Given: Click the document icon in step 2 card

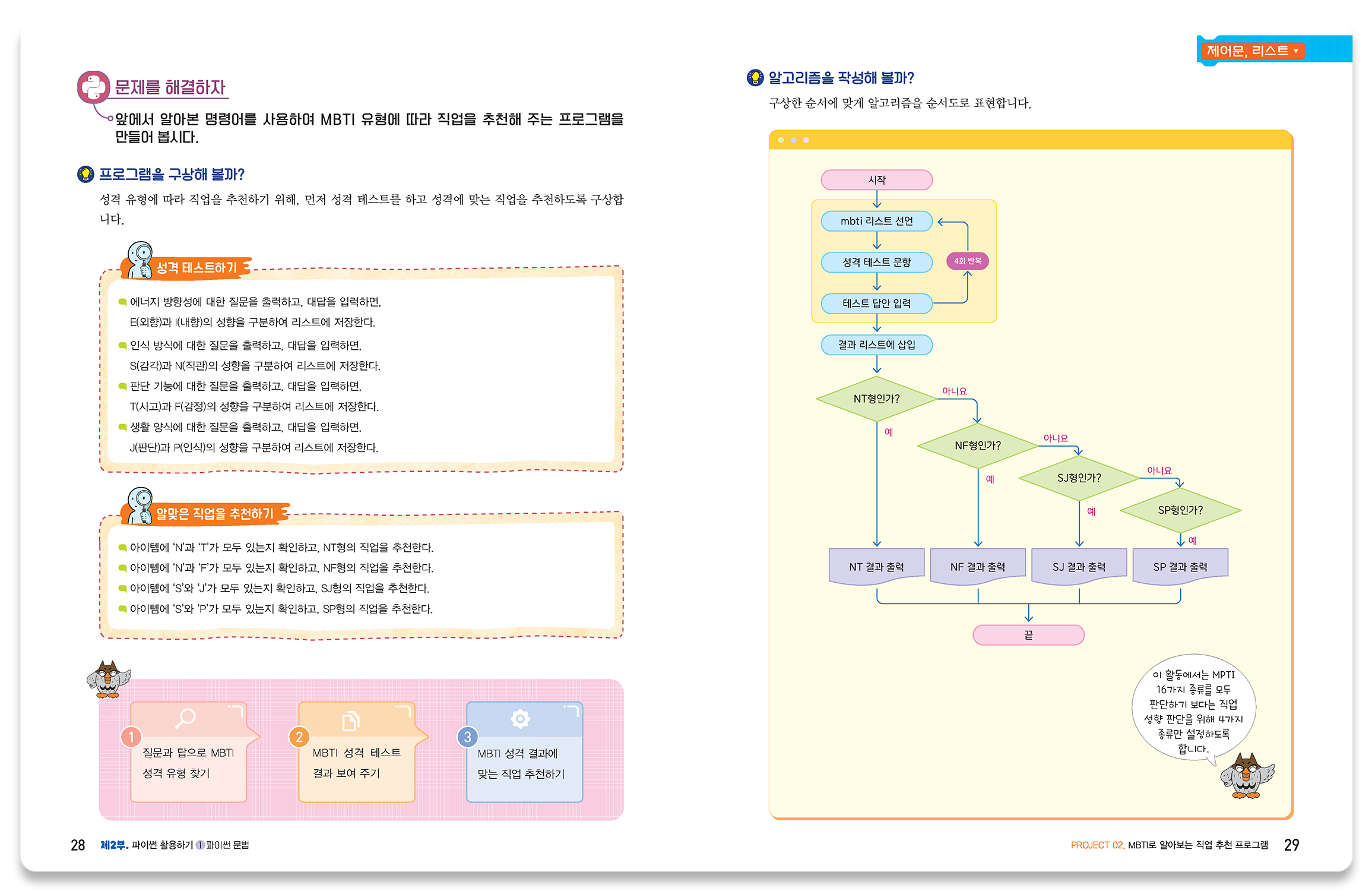Looking at the screenshot, I should click(351, 721).
